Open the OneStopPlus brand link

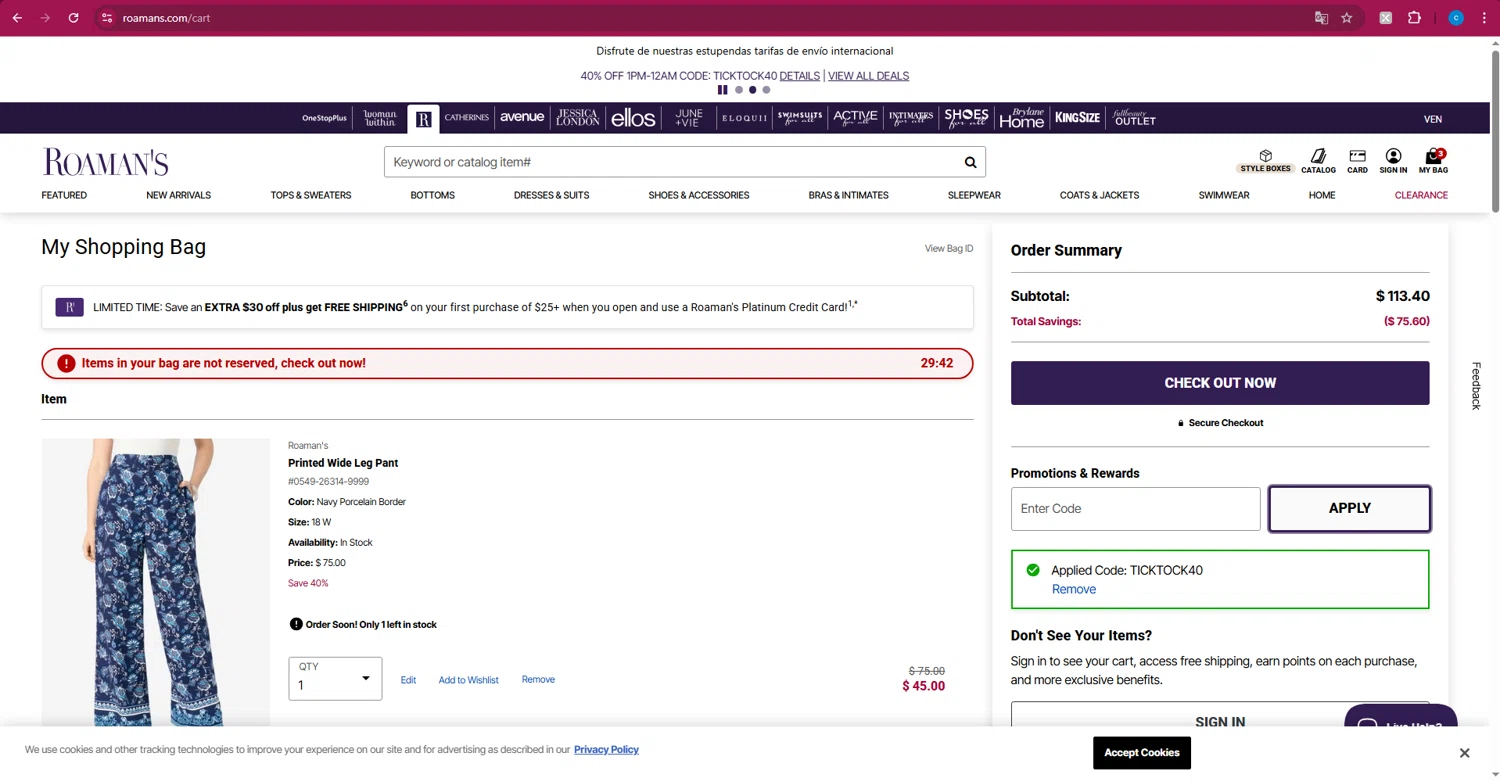click(324, 118)
